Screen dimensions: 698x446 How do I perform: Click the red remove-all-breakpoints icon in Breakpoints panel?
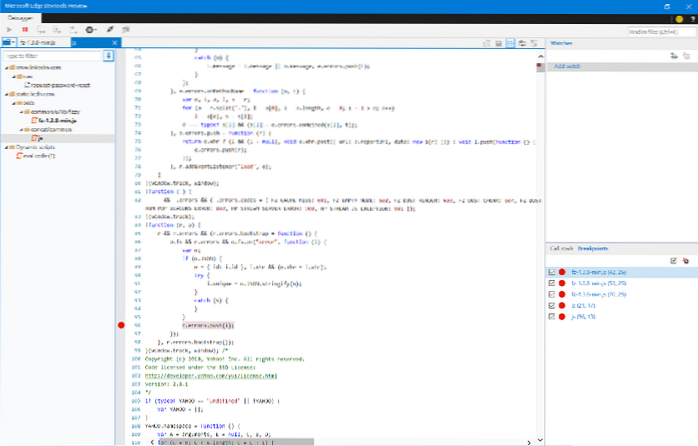pyautogui.click(x=687, y=260)
